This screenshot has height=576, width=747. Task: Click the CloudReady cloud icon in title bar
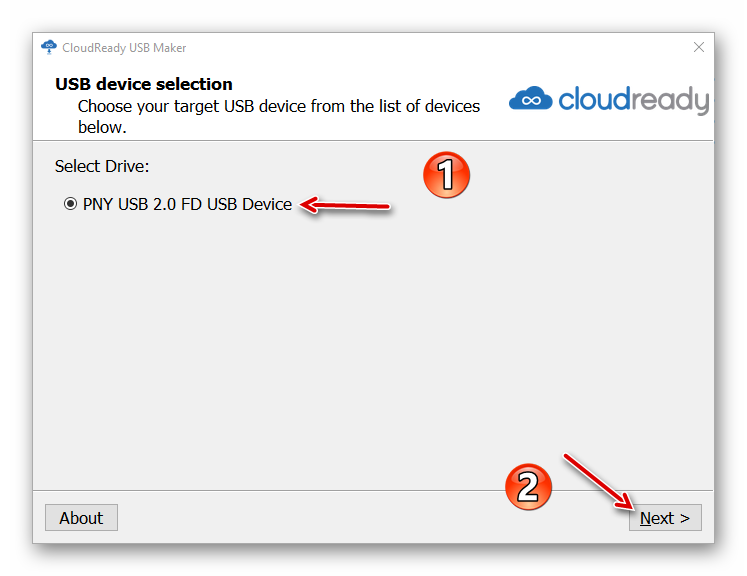tap(49, 47)
